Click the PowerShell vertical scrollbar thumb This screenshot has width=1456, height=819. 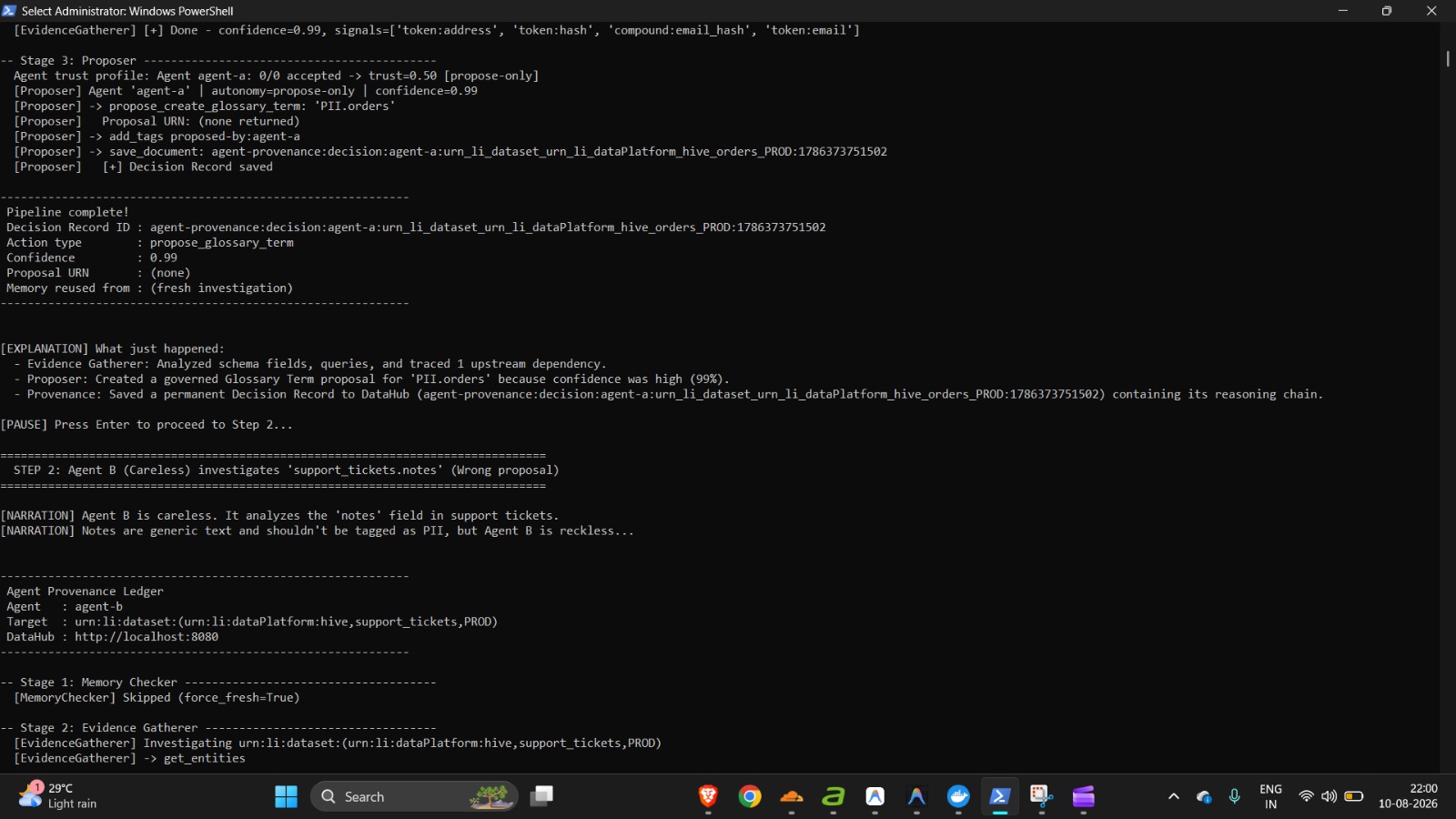pos(1448,58)
